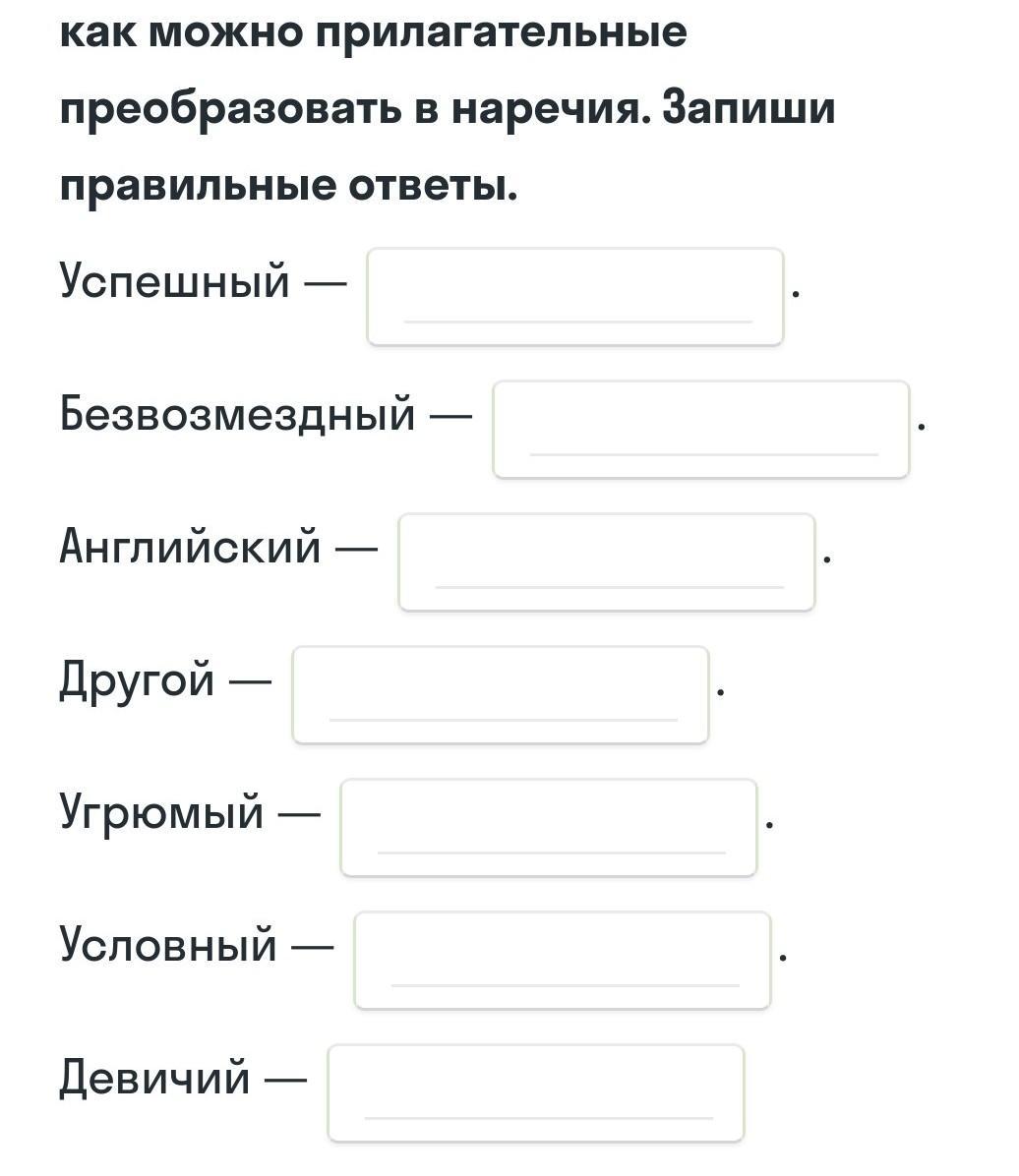This screenshot has height=1176, width=1019.
Task: Select the input field for Девичий
Action: coord(536,1093)
